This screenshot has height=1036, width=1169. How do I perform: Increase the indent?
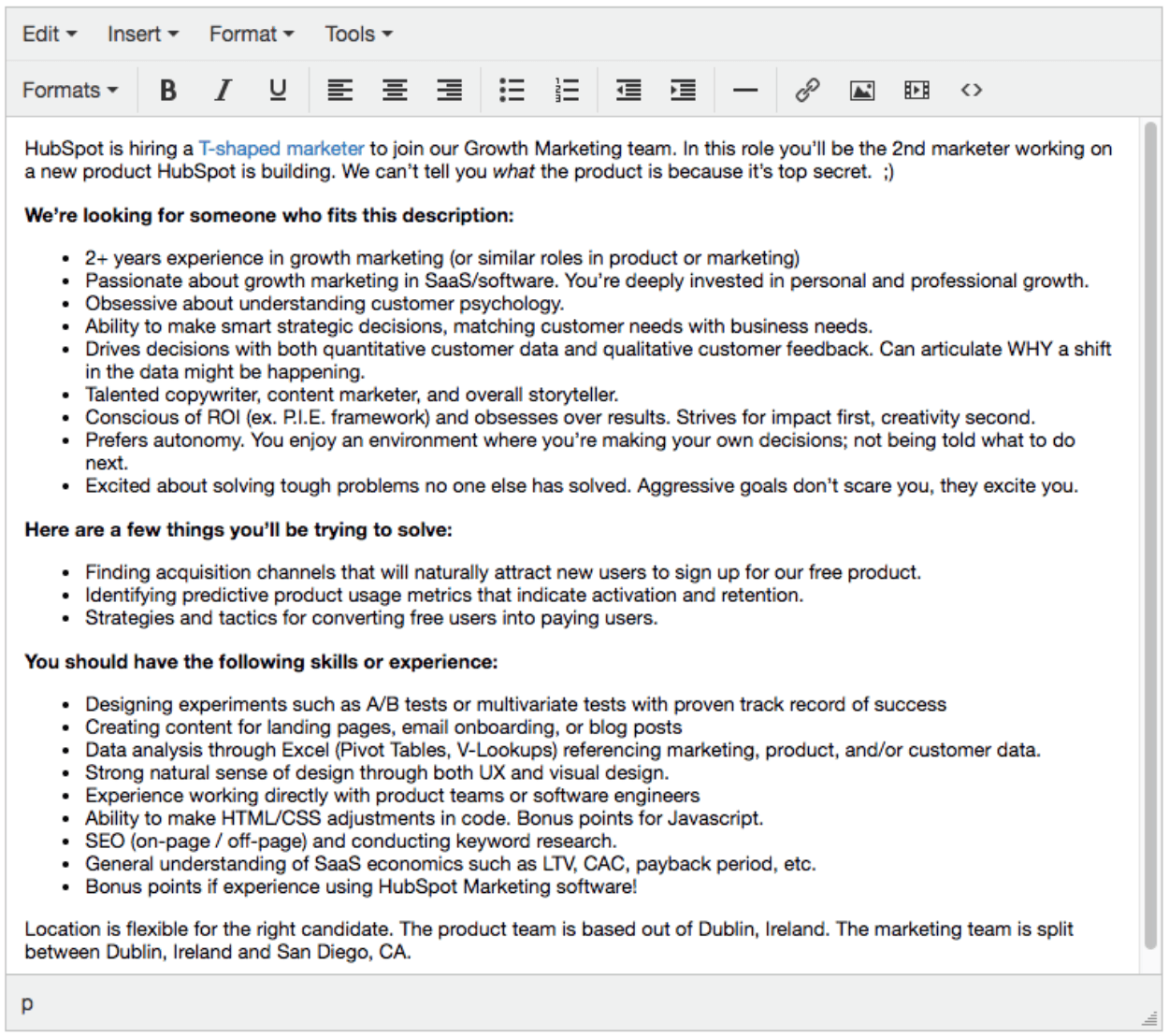pos(683,90)
